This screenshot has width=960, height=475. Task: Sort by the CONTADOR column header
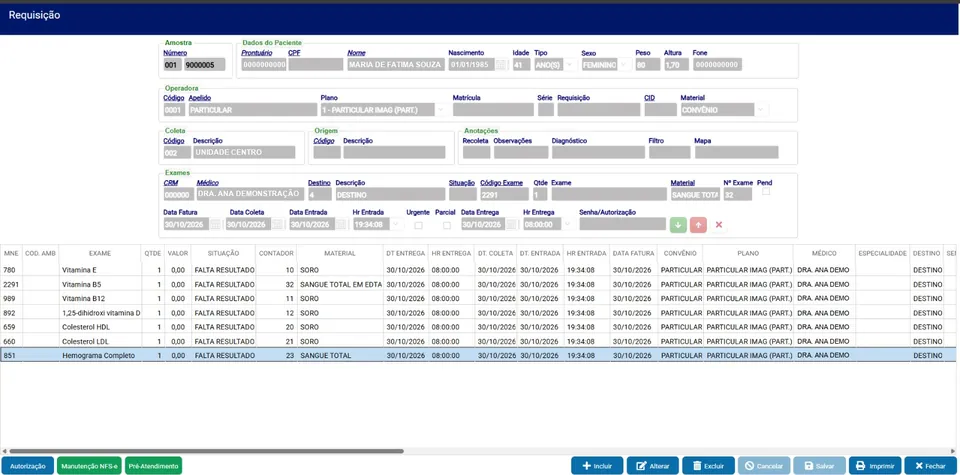(x=276, y=253)
